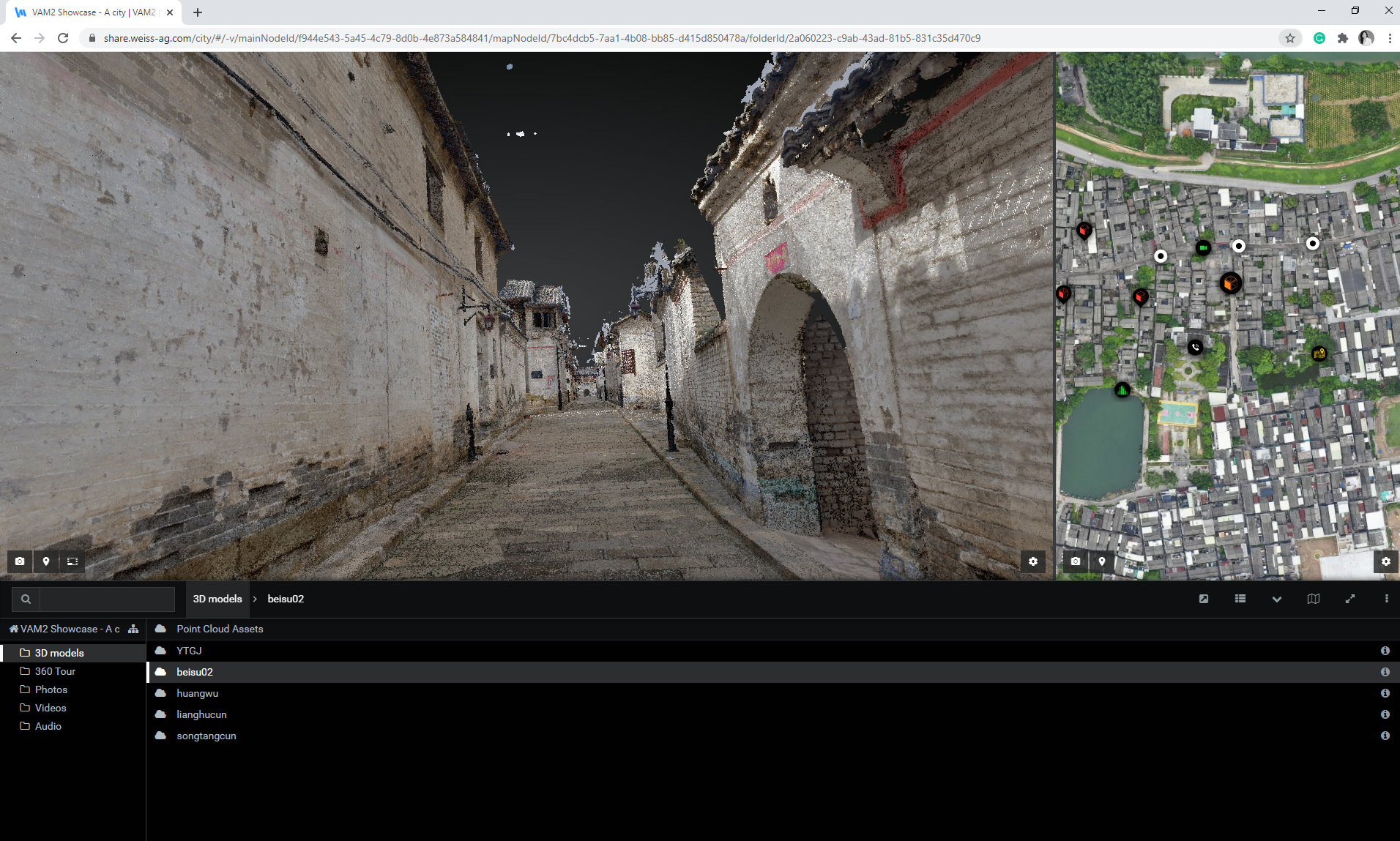Activate the screen capture region tool
Image resolution: width=1400 pixels, height=841 pixels.
pos(72,561)
